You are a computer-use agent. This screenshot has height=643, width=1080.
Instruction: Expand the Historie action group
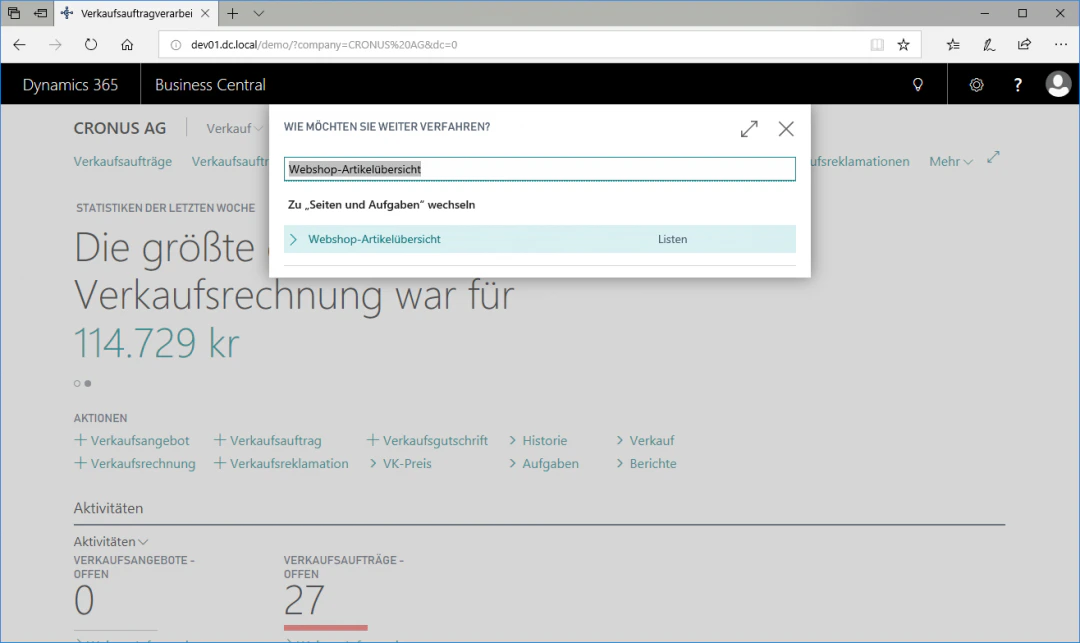point(538,441)
